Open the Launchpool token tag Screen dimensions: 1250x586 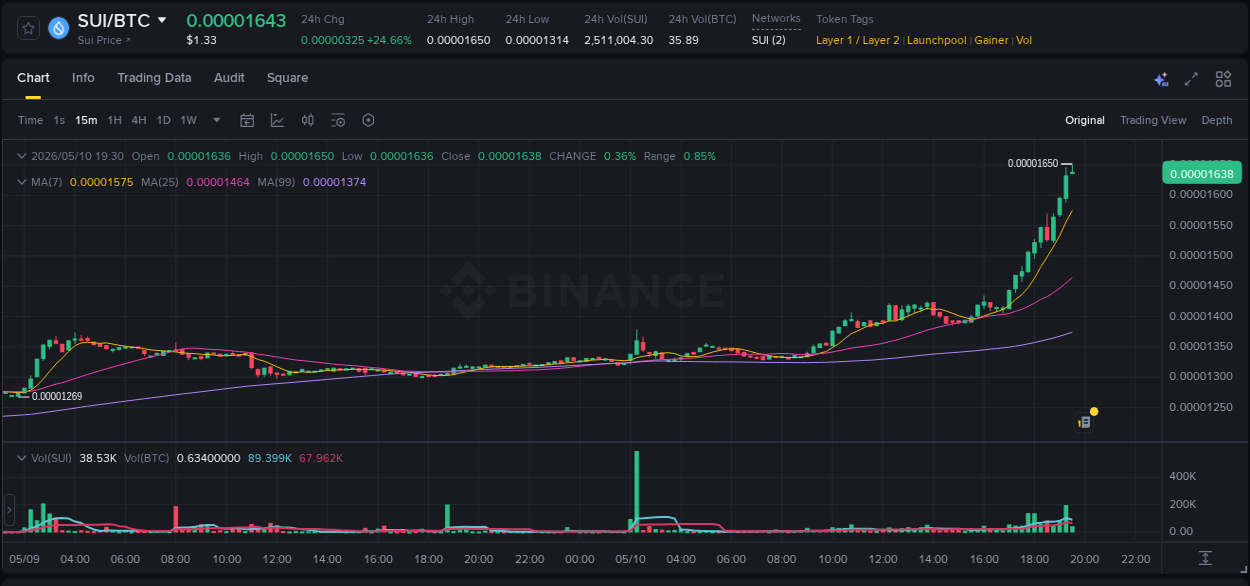tap(937, 40)
